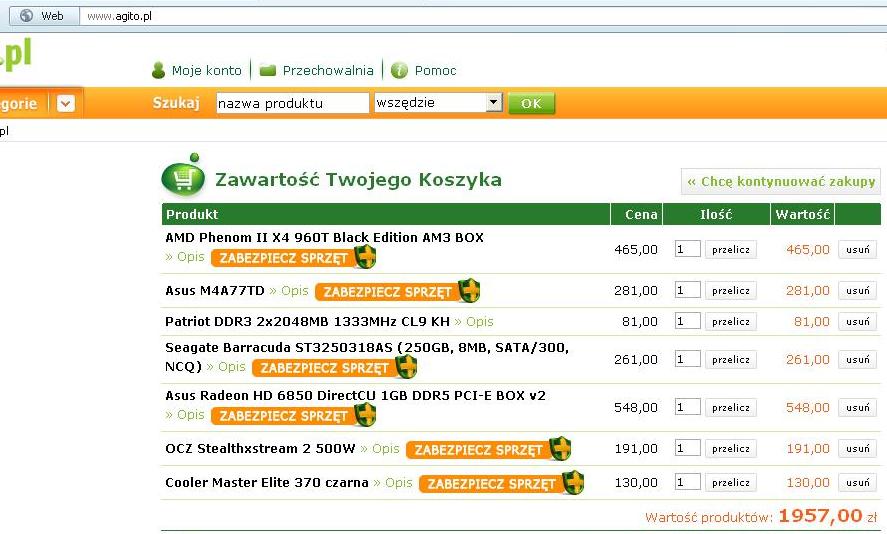Open Opis link for OCZ Stealthxstream
The height and width of the screenshot is (534, 887).
pos(380,449)
